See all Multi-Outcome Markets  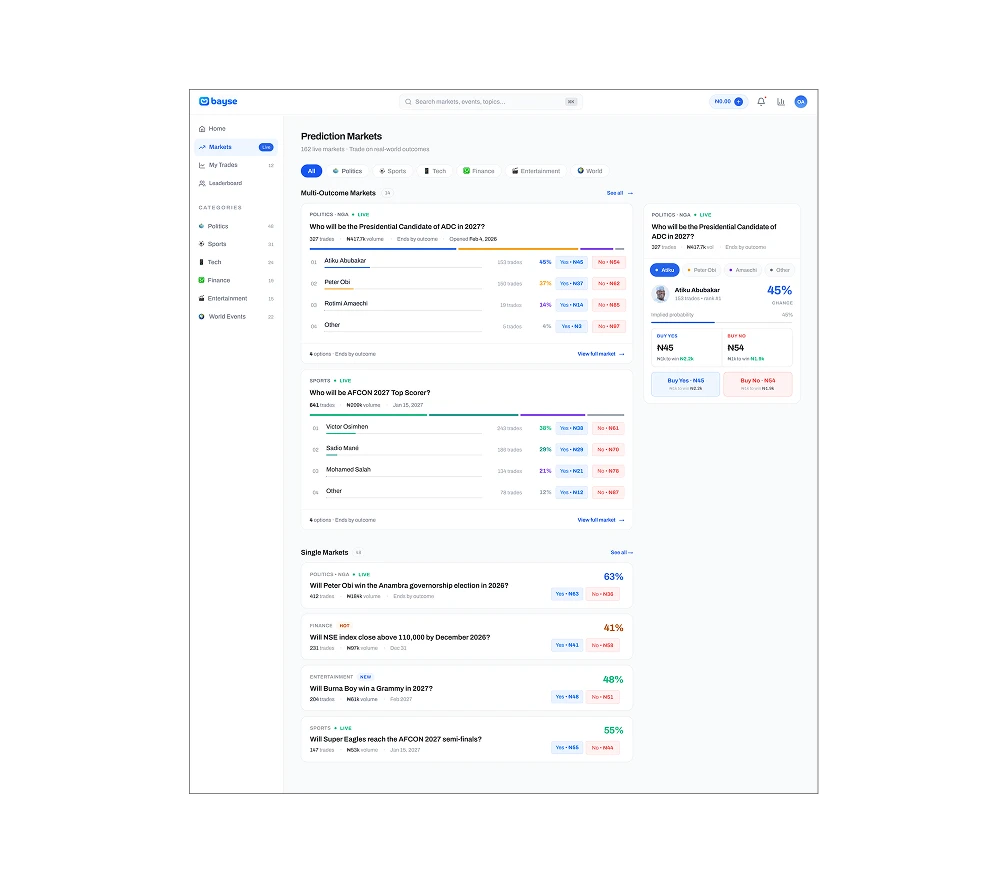click(x=620, y=193)
